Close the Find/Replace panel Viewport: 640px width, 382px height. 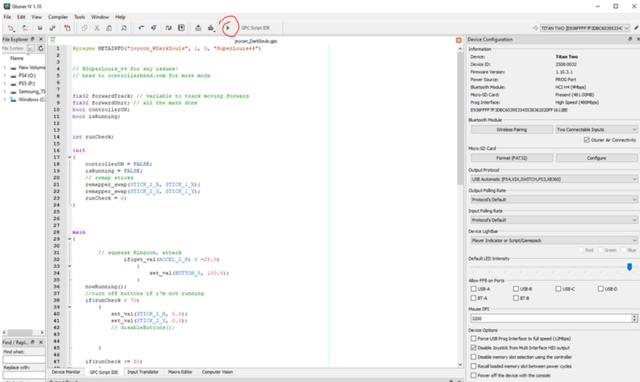coord(41,342)
